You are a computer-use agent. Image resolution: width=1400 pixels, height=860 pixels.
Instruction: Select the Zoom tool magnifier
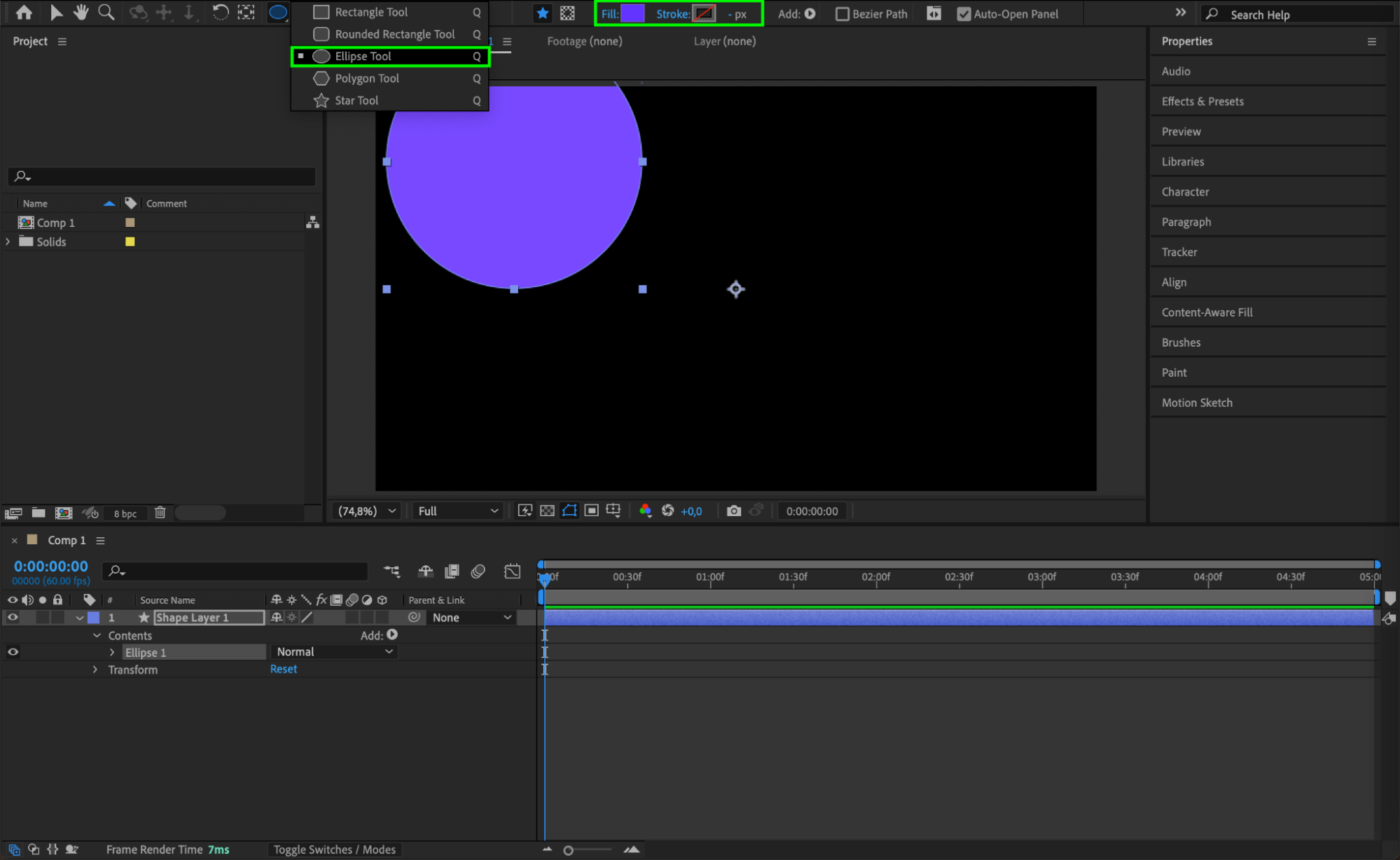(106, 13)
